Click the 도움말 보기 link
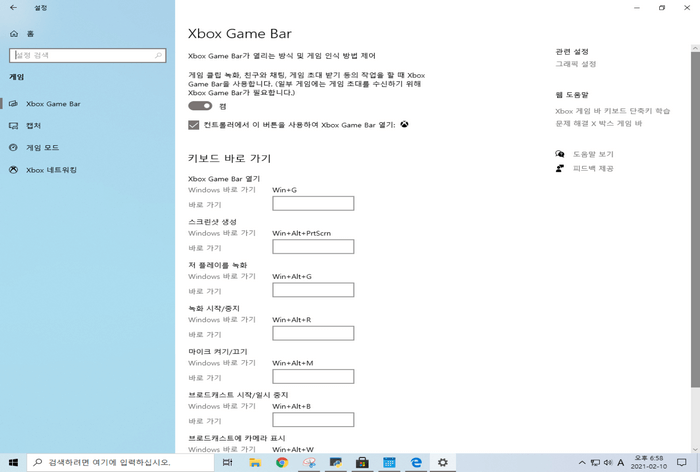The width and height of the screenshot is (700, 472). [x=593, y=154]
